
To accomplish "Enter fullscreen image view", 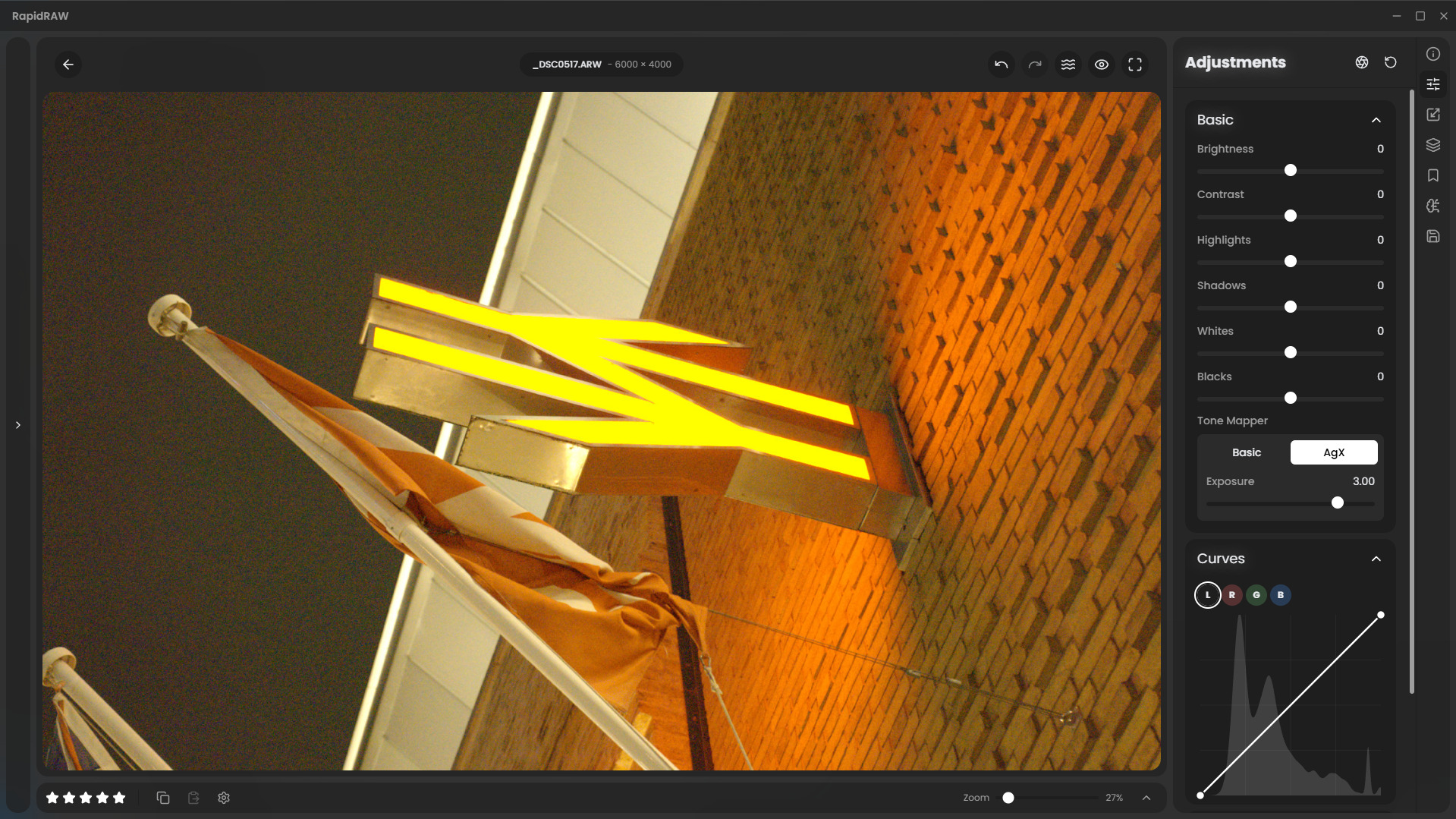I will pos(1134,65).
